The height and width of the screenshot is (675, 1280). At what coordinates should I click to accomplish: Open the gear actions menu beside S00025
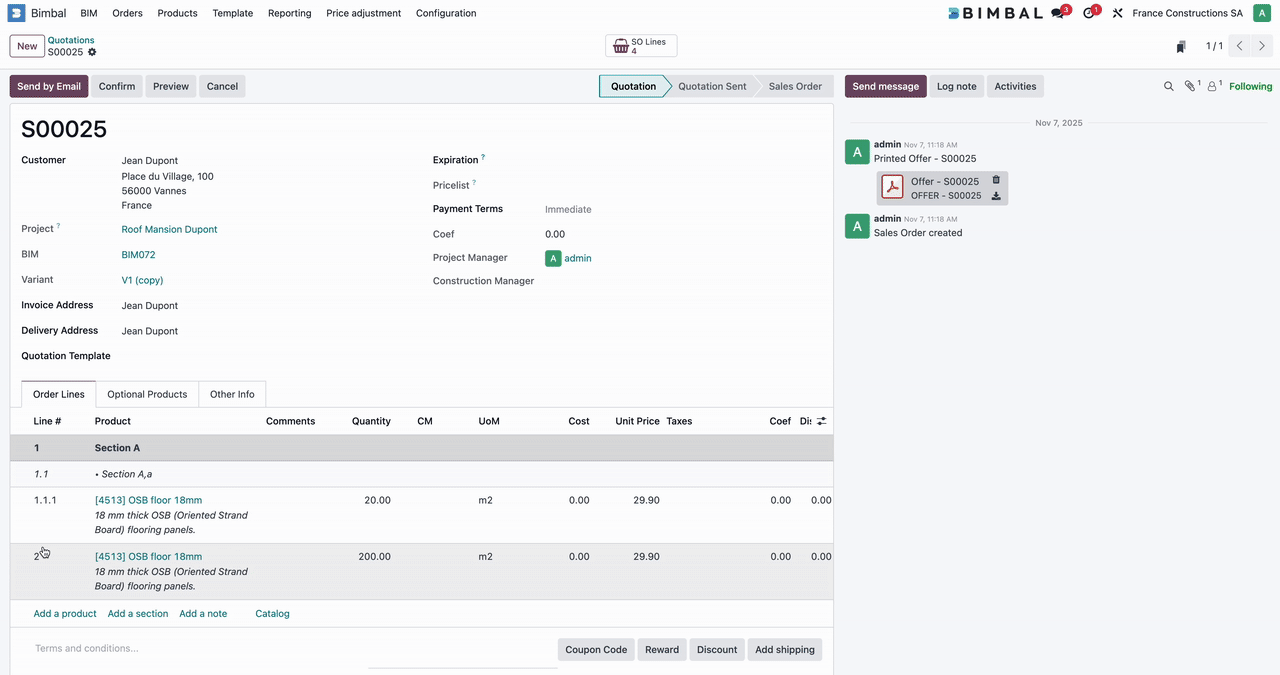point(93,52)
